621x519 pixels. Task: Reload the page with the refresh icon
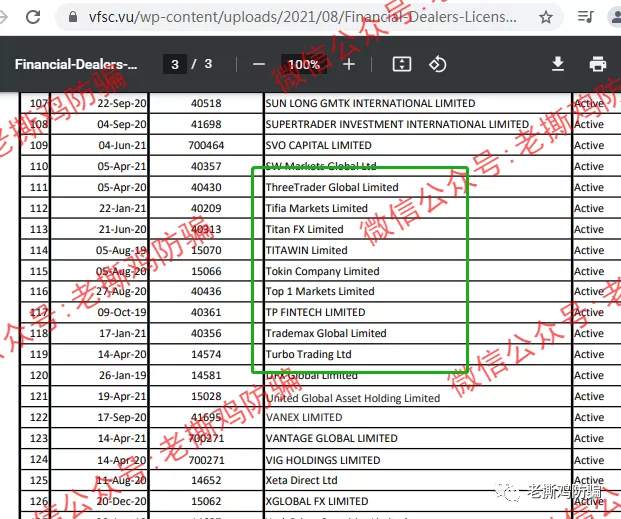33,17
